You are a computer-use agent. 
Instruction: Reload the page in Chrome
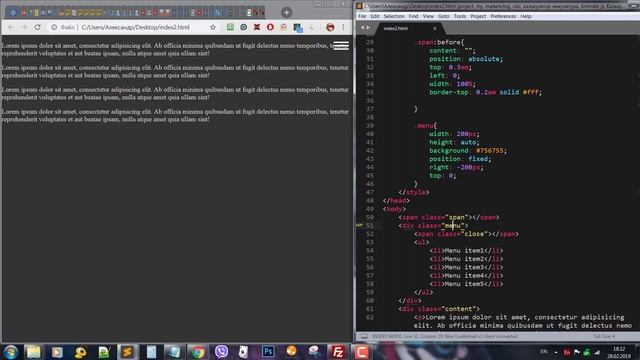coord(38,27)
